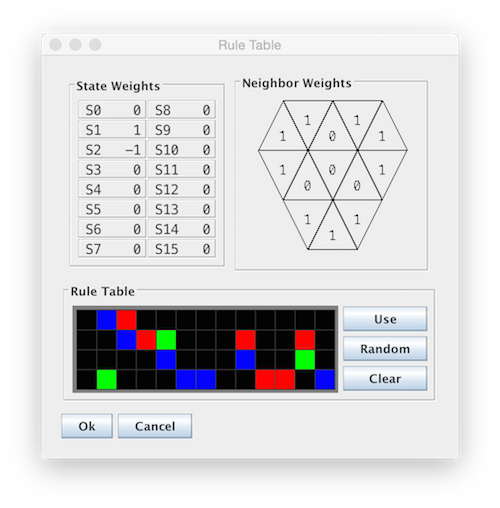Select the last blue cell in bottom row
Viewport: 500px width, 508px height.
[x=325, y=379]
